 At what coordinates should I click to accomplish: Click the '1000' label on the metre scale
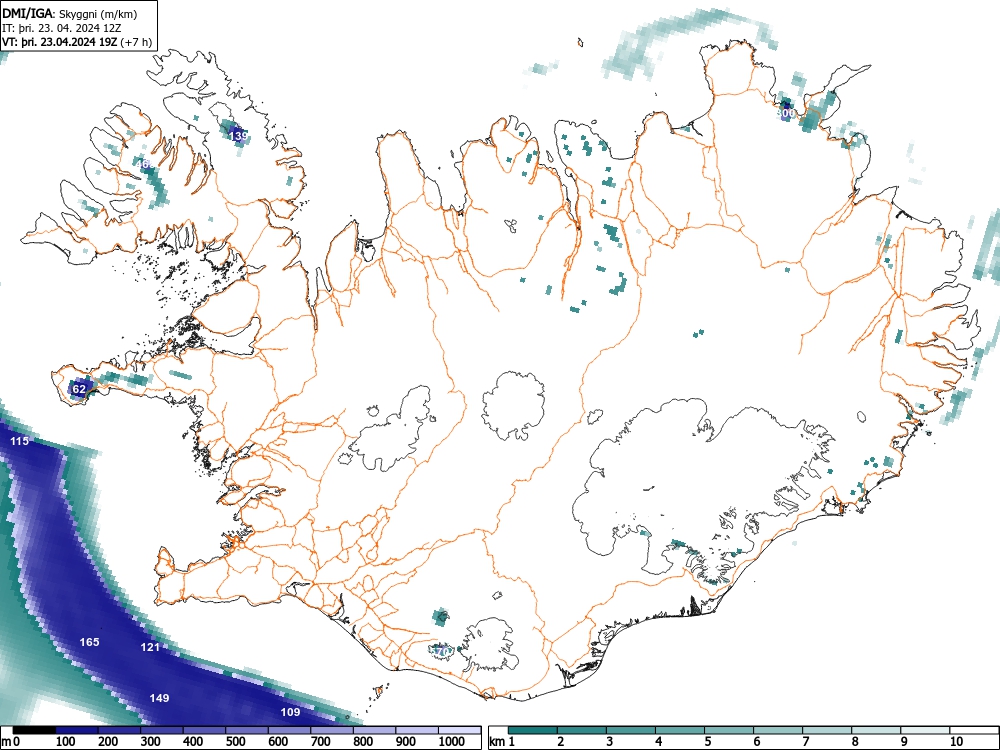coord(452,741)
